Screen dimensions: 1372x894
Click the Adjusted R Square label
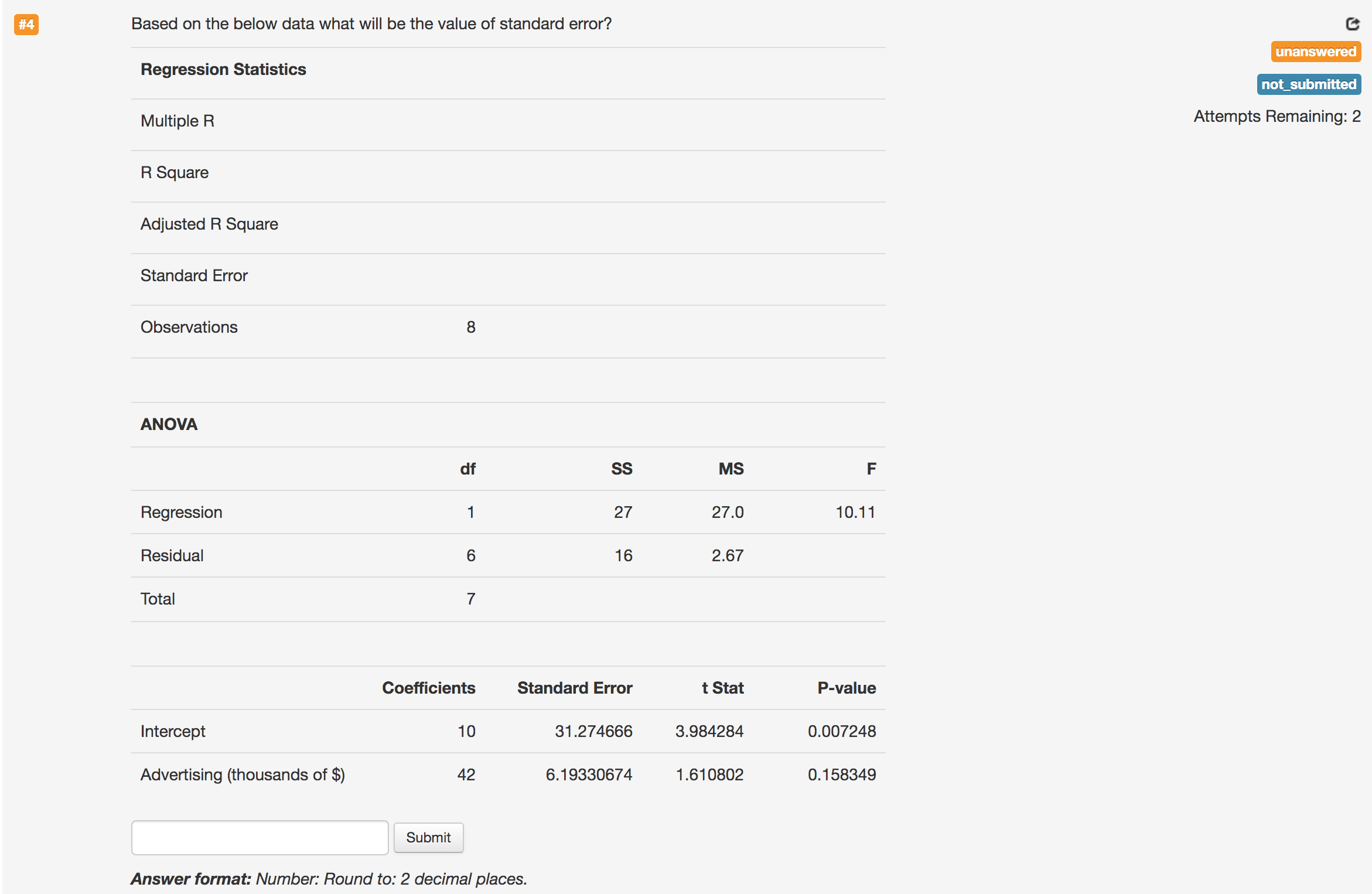[x=209, y=224]
